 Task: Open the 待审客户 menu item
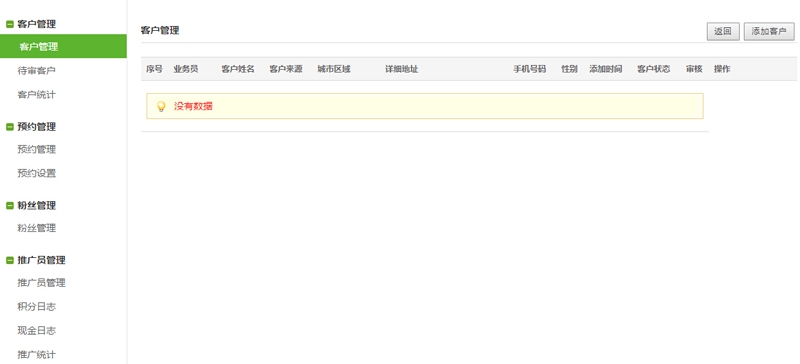[x=36, y=70]
